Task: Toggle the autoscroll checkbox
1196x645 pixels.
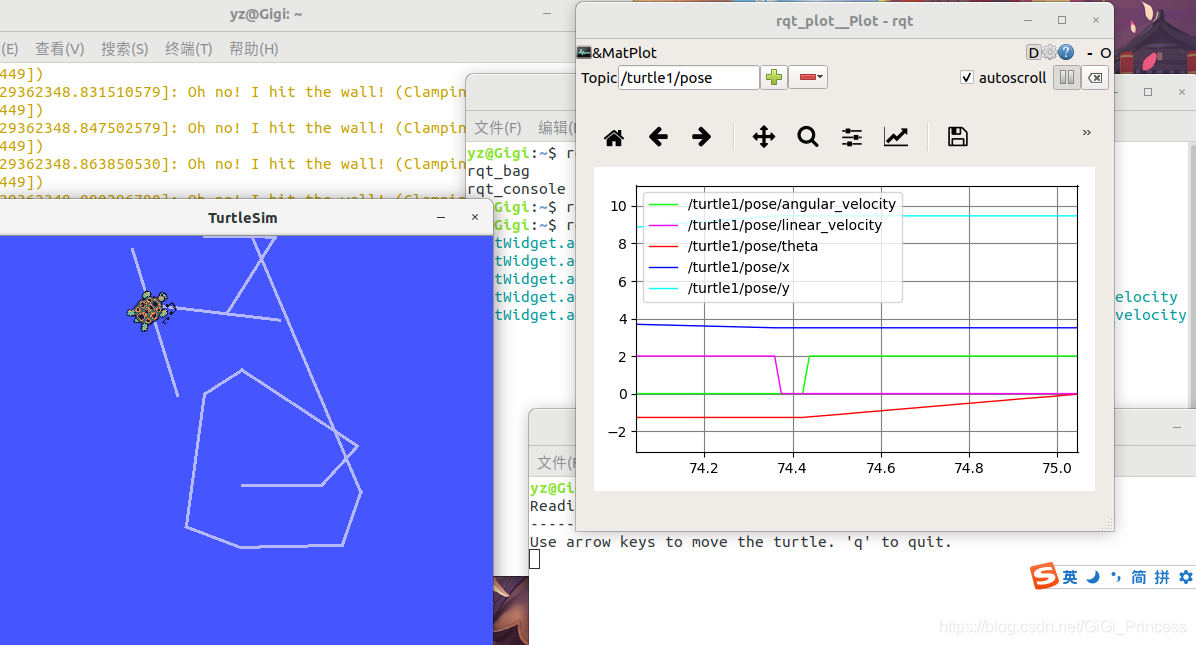Action: (x=967, y=77)
